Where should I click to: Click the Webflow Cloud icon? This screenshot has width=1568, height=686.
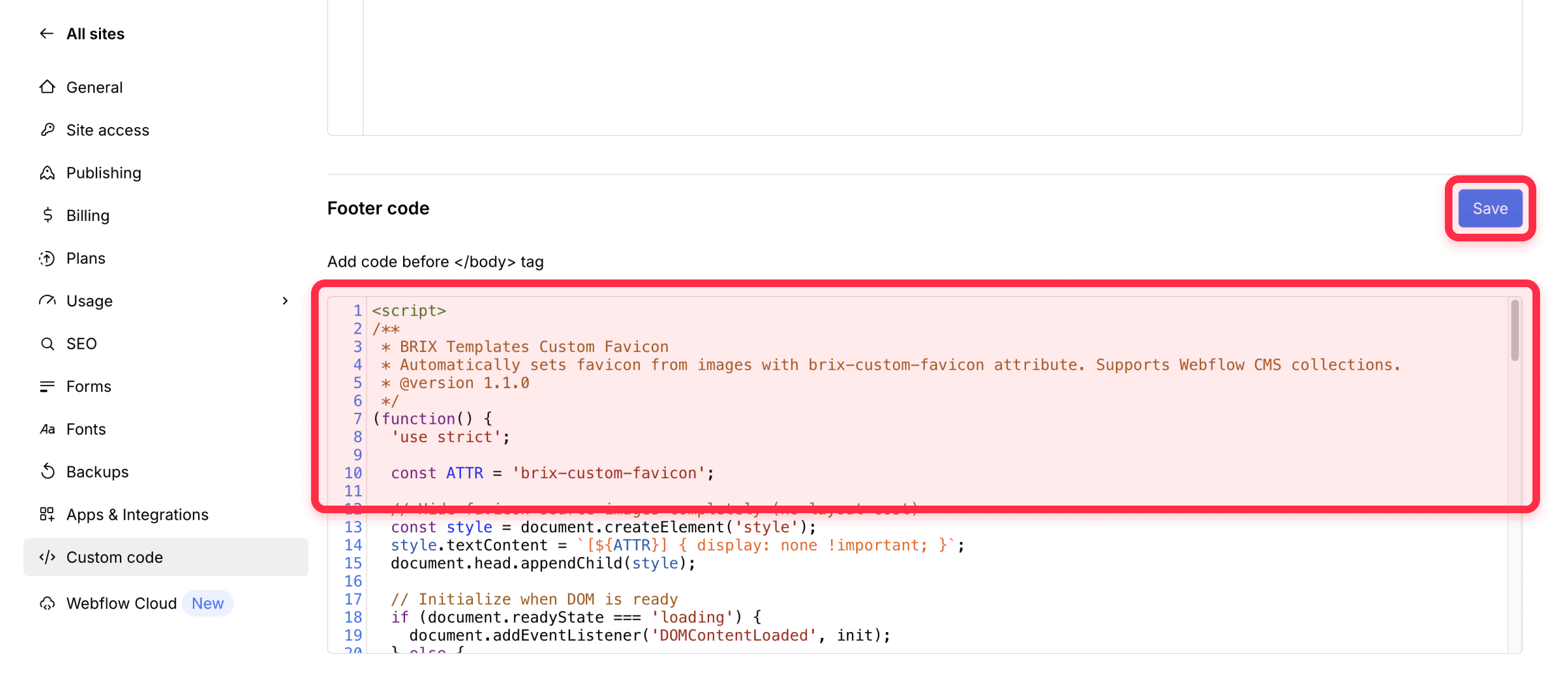coord(48,603)
